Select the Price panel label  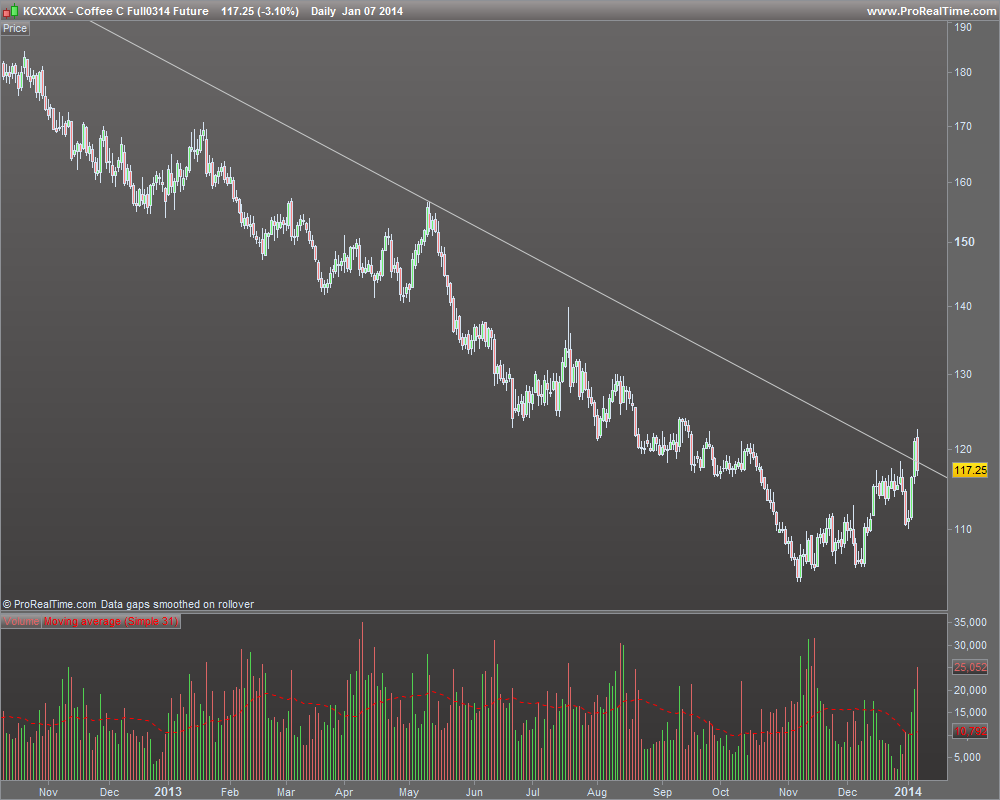pos(15,28)
